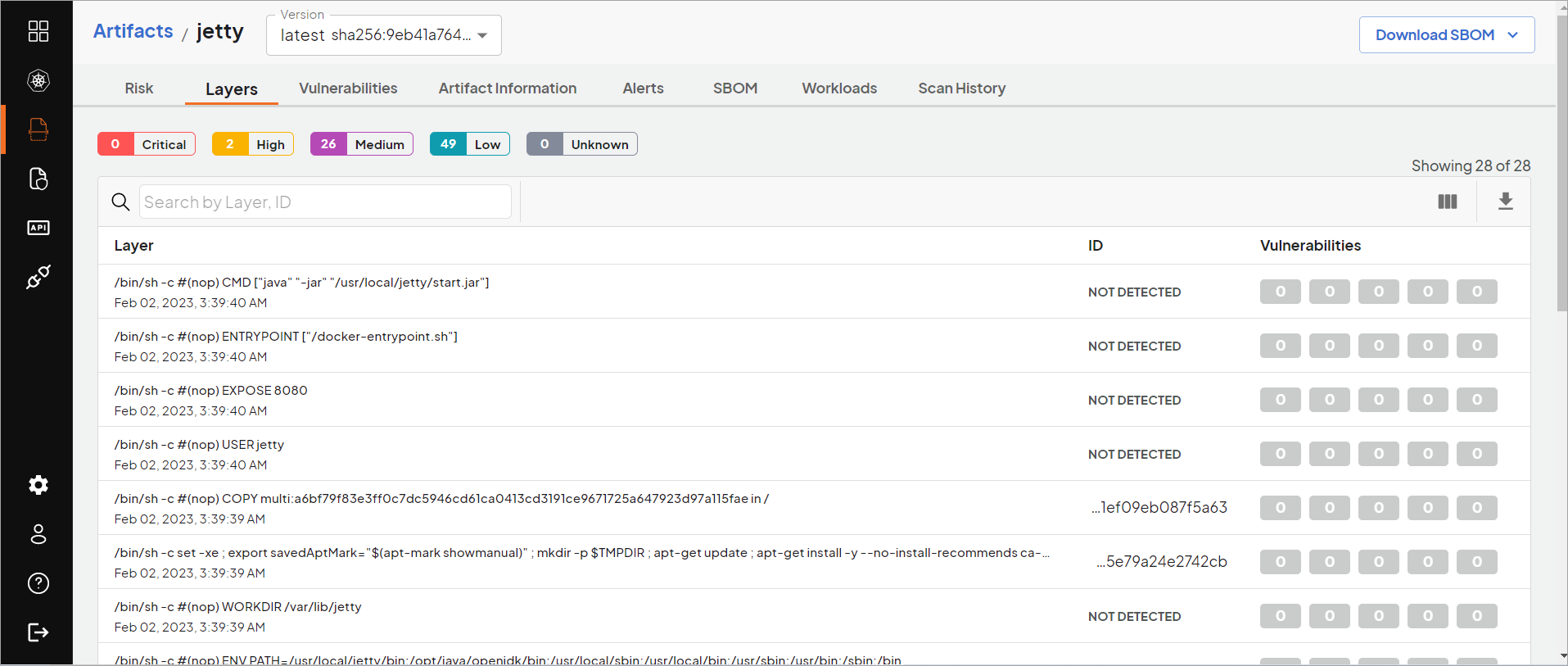Select the CMD java -jar start.jar layer
1568x666 pixels.
pyautogui.click(x=814, y=292)
